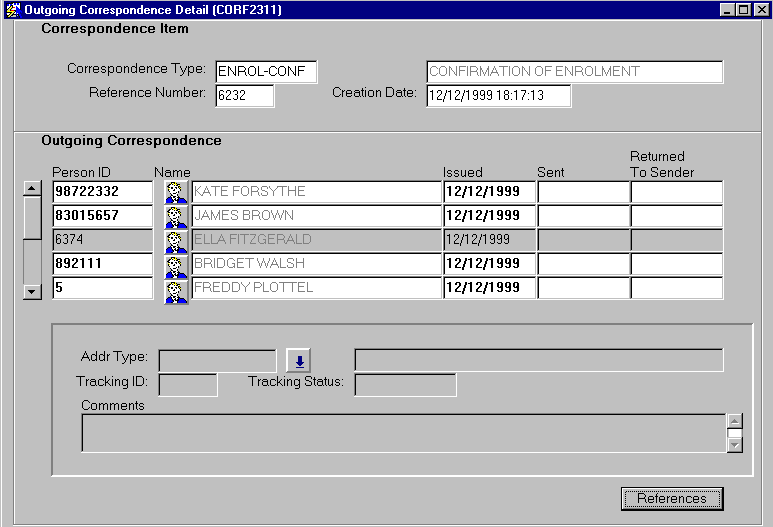Screen dimensions: 773x527
Task: Select Person ID 98722332 field
Action: pos(102,192)
